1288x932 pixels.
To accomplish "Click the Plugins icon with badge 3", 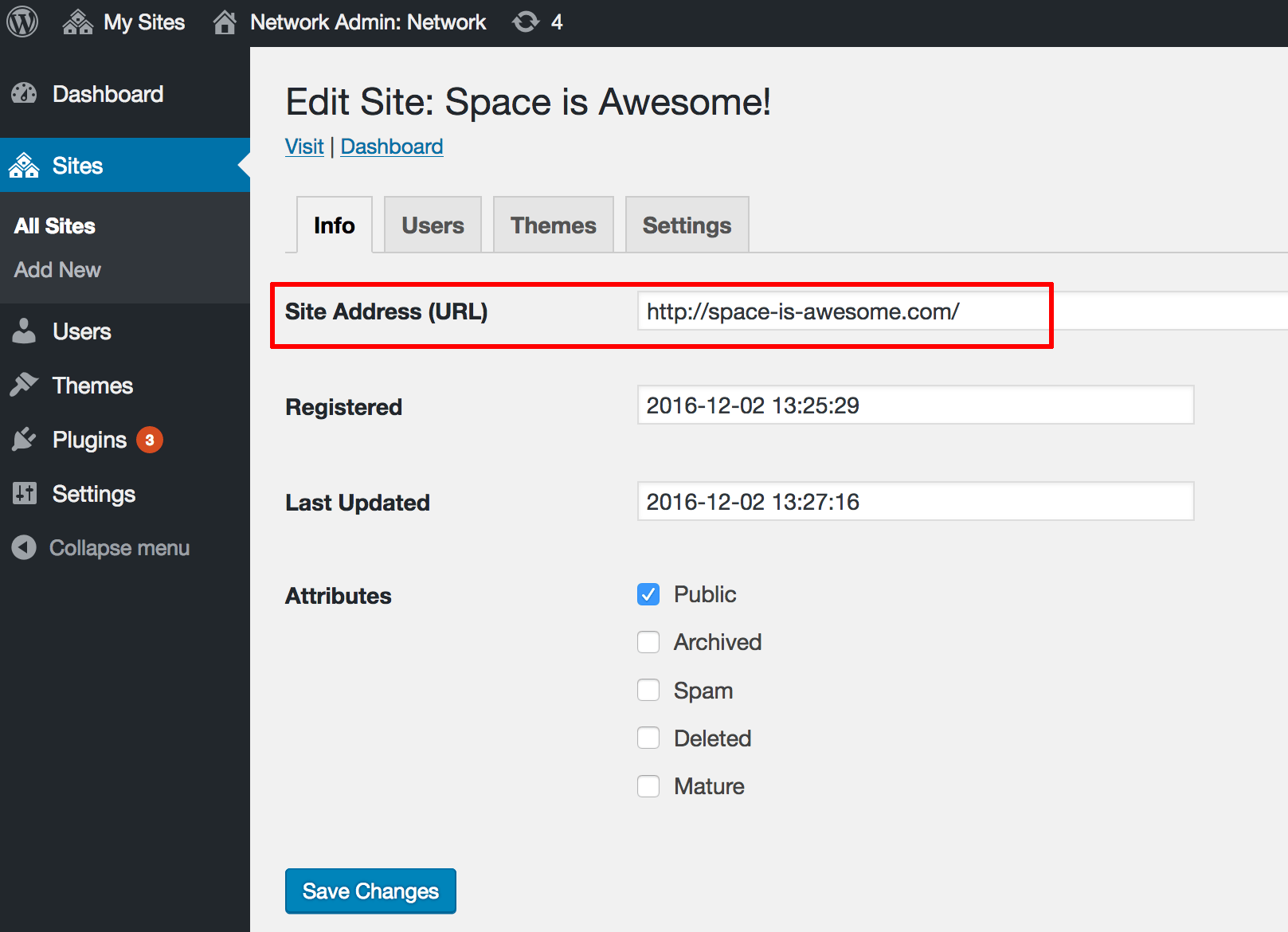I will click(24, 439).
